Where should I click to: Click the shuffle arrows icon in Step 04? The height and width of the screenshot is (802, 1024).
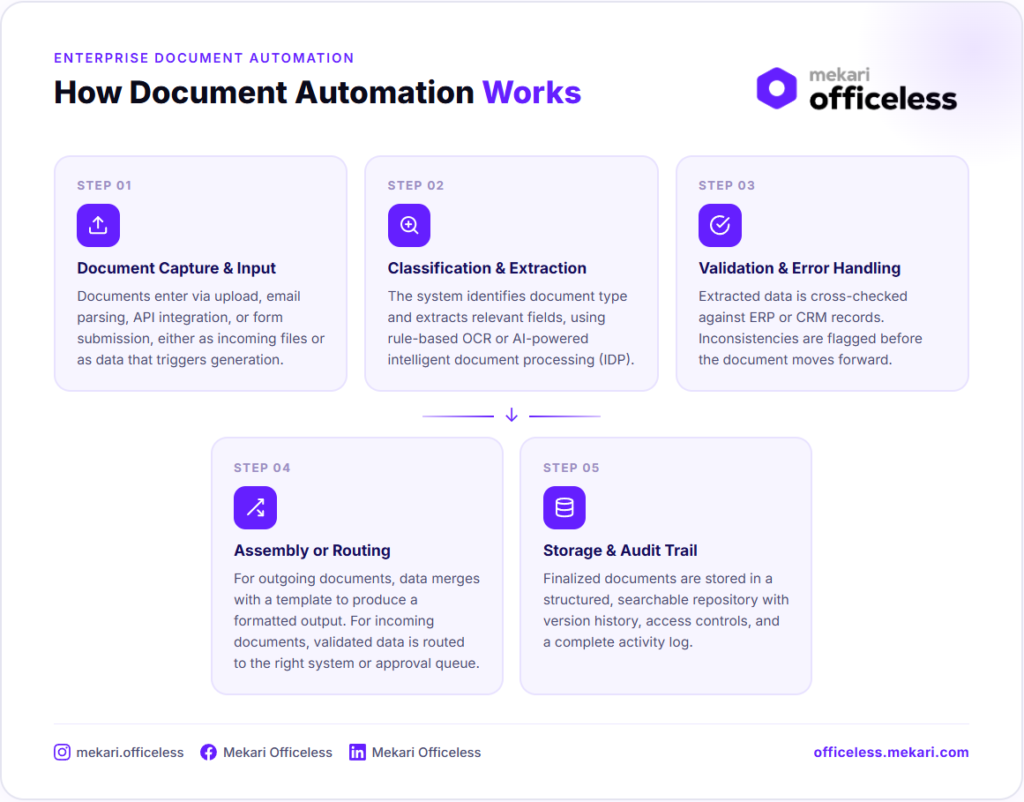pyautogui.click(x=255, y=507)
